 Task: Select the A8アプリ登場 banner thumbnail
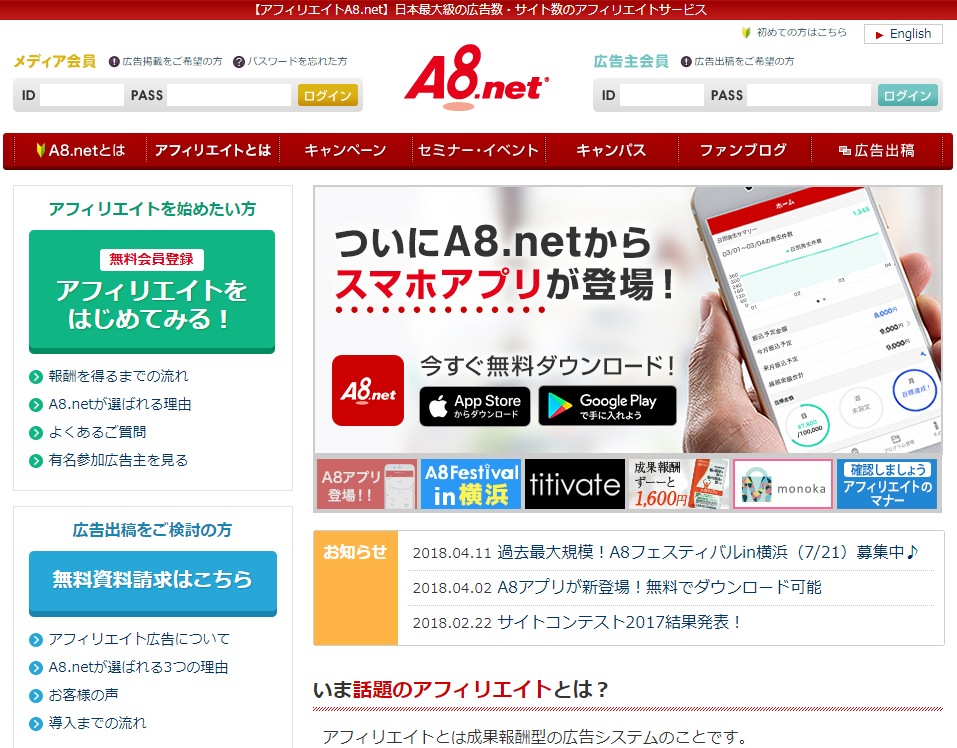[x=367, y=484]
